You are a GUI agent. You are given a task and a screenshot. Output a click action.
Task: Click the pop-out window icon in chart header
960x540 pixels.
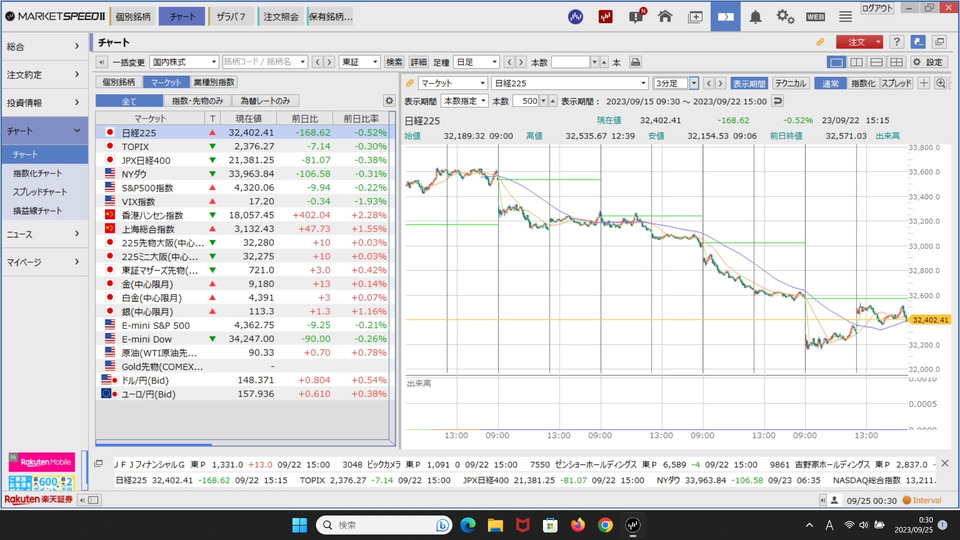pos(939,42)
